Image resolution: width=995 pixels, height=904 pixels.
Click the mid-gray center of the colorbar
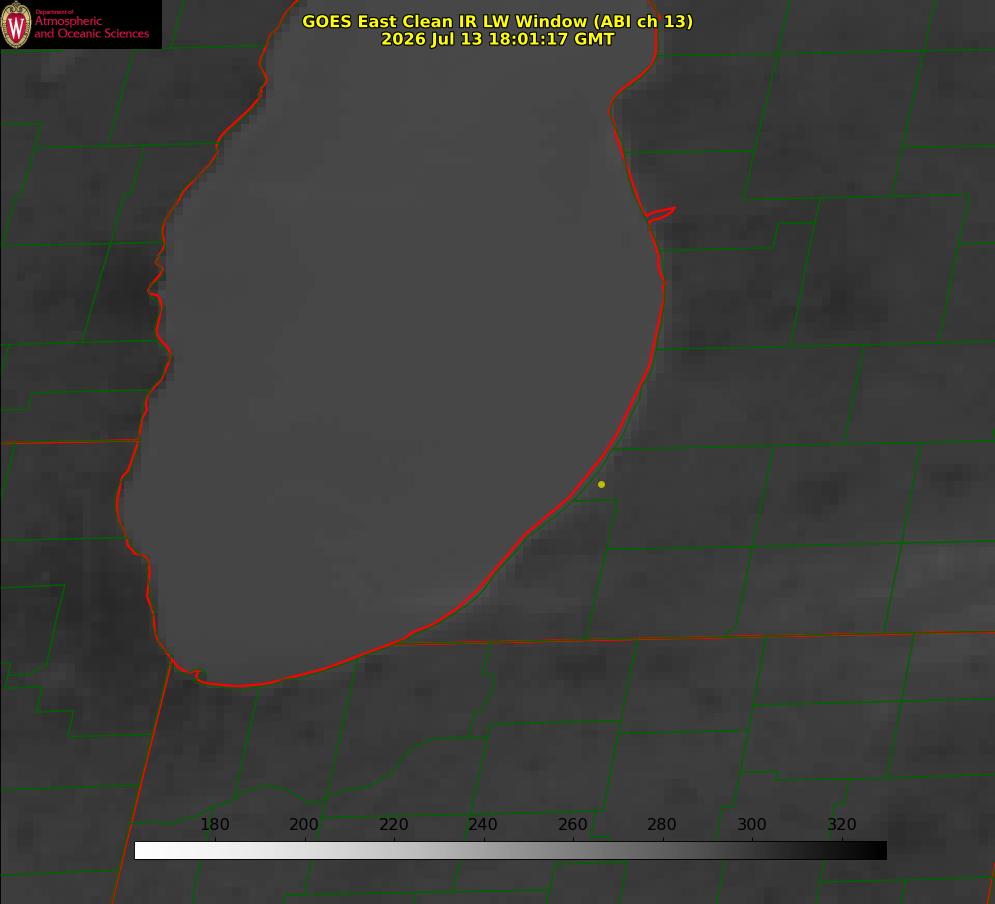point(511,851)
